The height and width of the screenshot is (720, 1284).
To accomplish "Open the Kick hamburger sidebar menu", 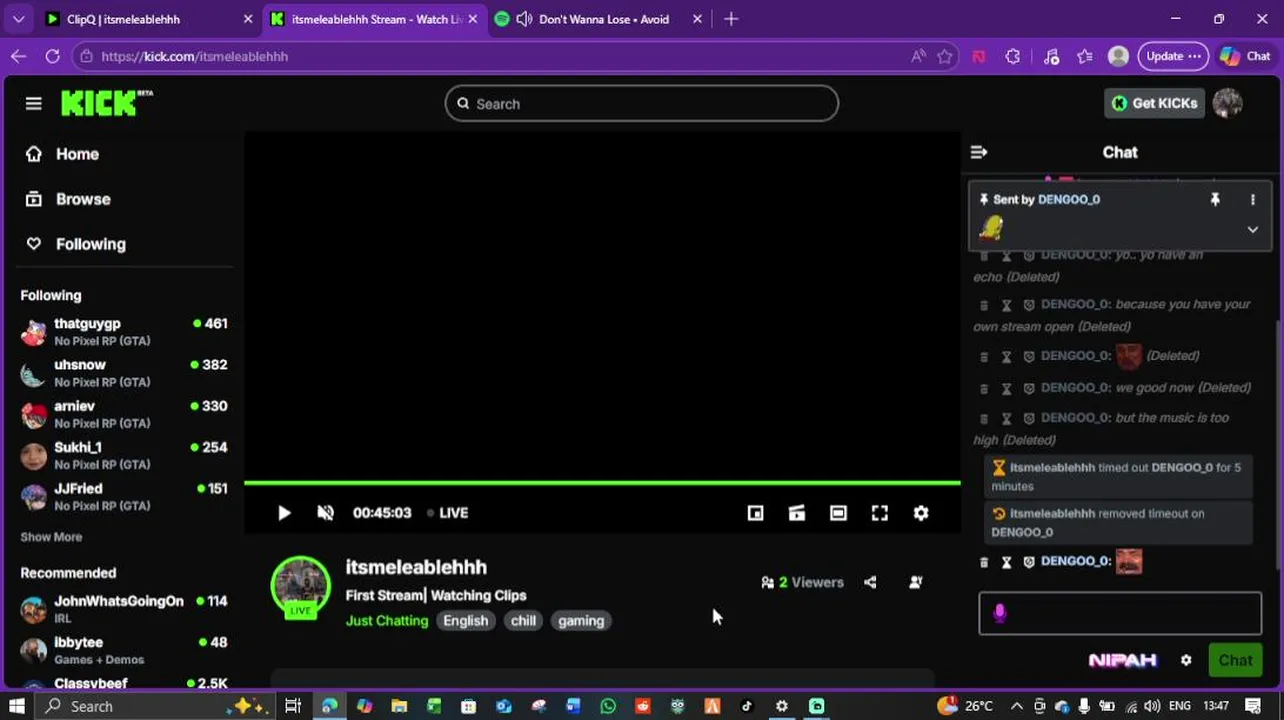I will pos(33,103).
